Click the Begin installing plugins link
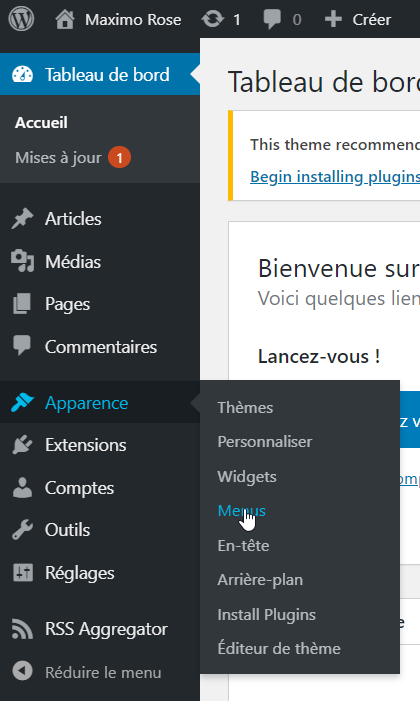The image size is (420, 701). click(x=335, y=177)
